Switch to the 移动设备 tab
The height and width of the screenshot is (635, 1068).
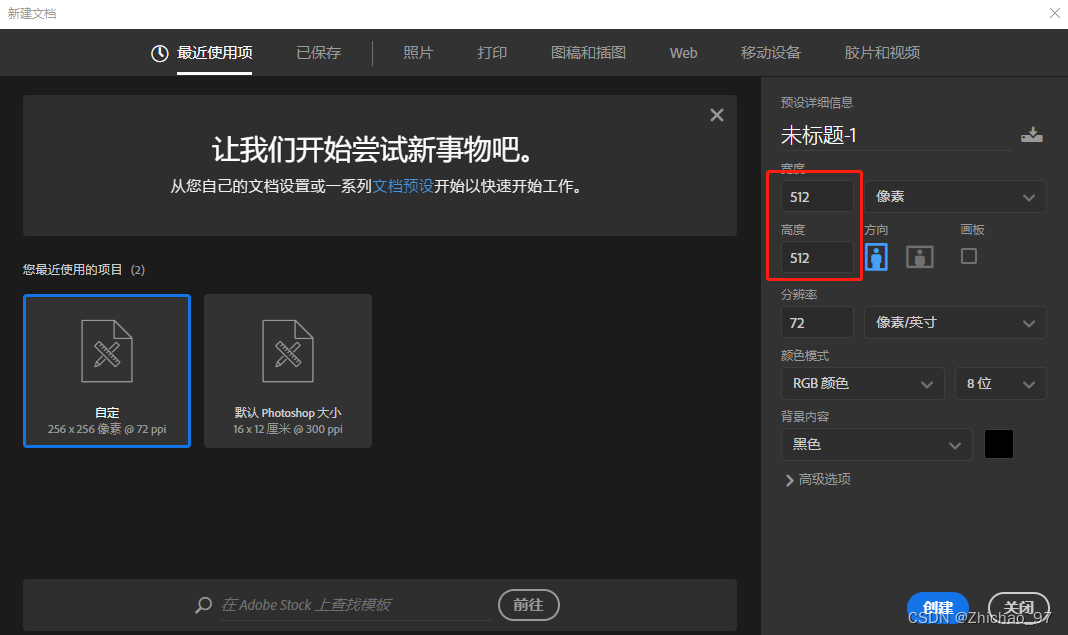click(x=770, y=53)
